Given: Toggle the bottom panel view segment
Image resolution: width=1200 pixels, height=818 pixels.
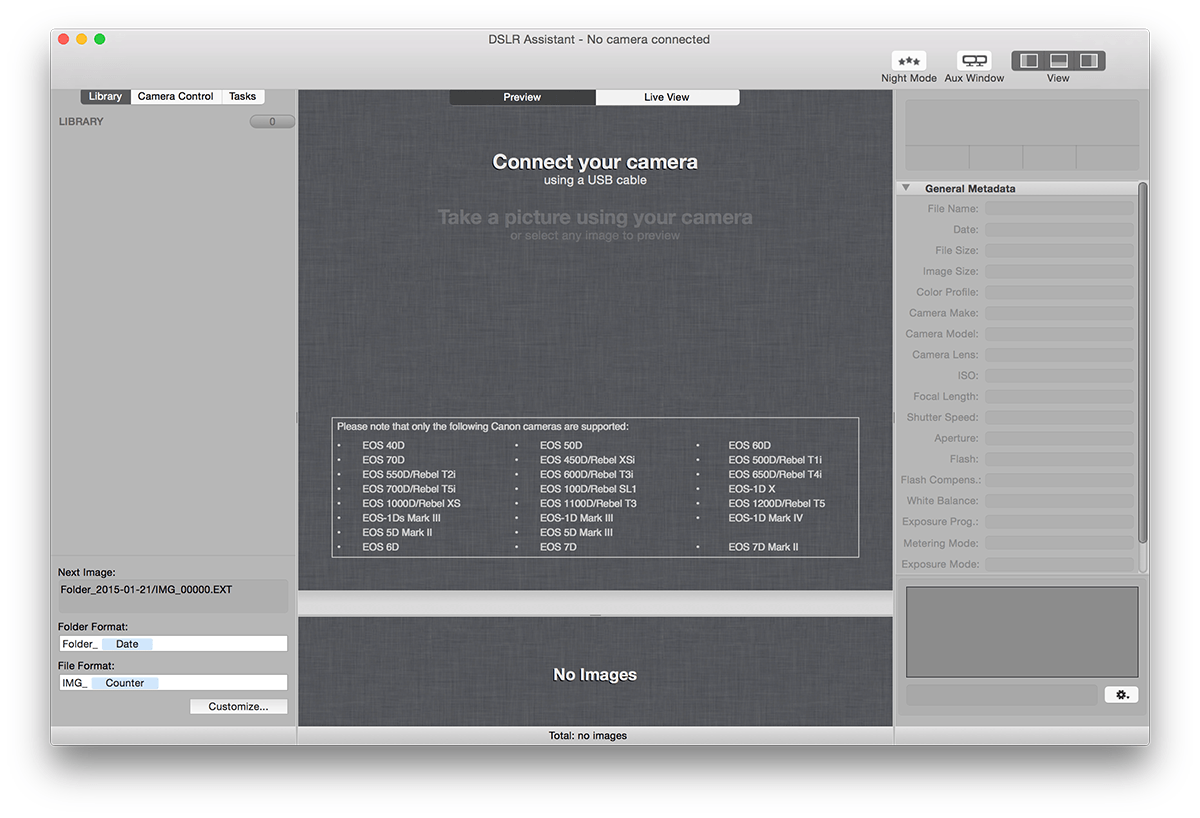Looking at the screenshot, I should [1059, 61].
